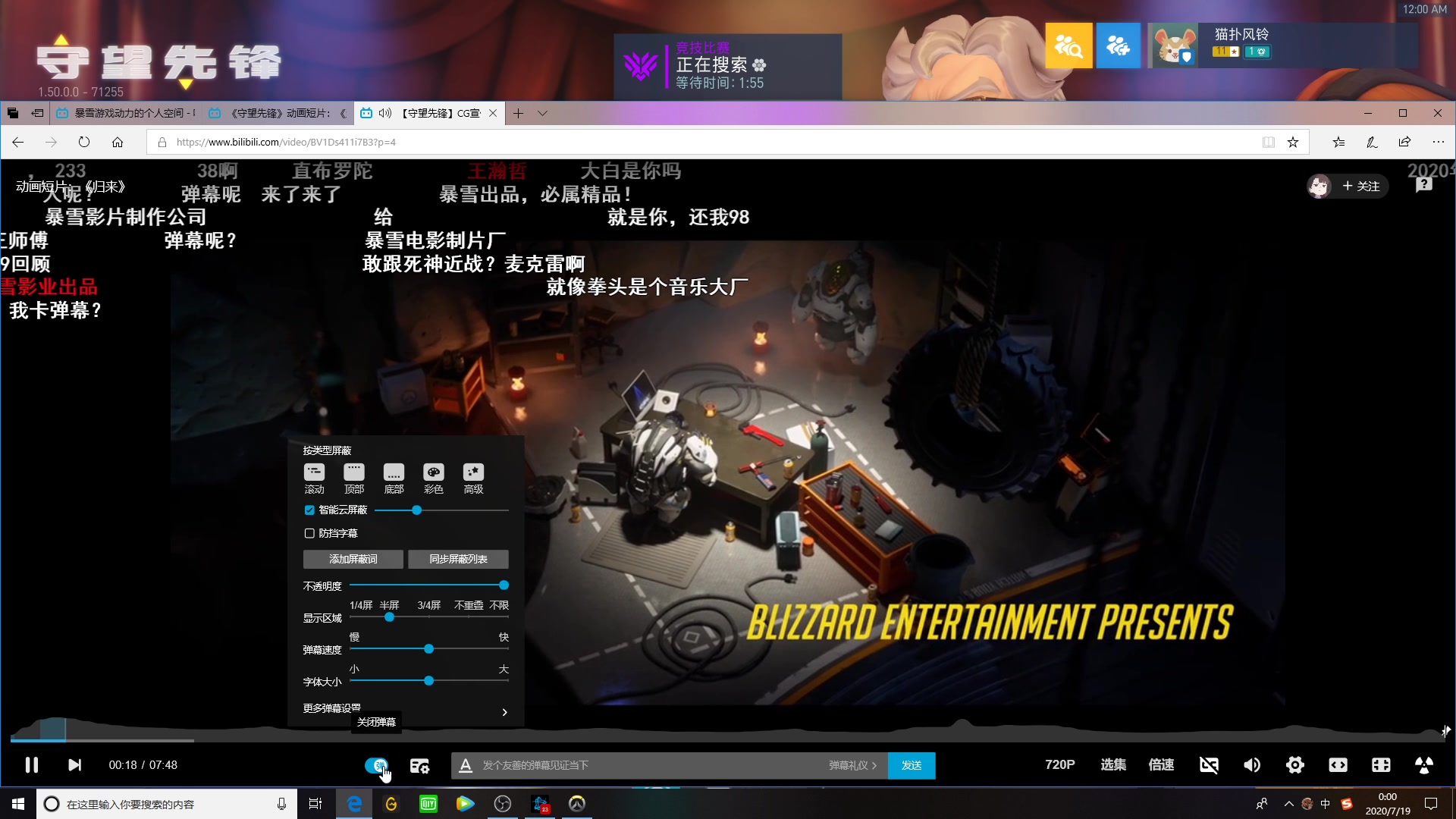
Task: Block 高级 advanced danmaku type
Action: point(473,479)
